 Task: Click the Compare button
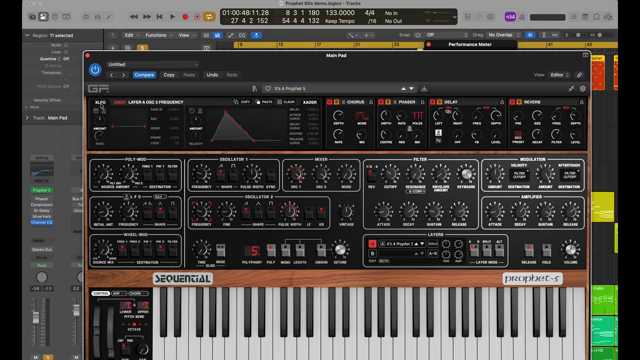144,75
